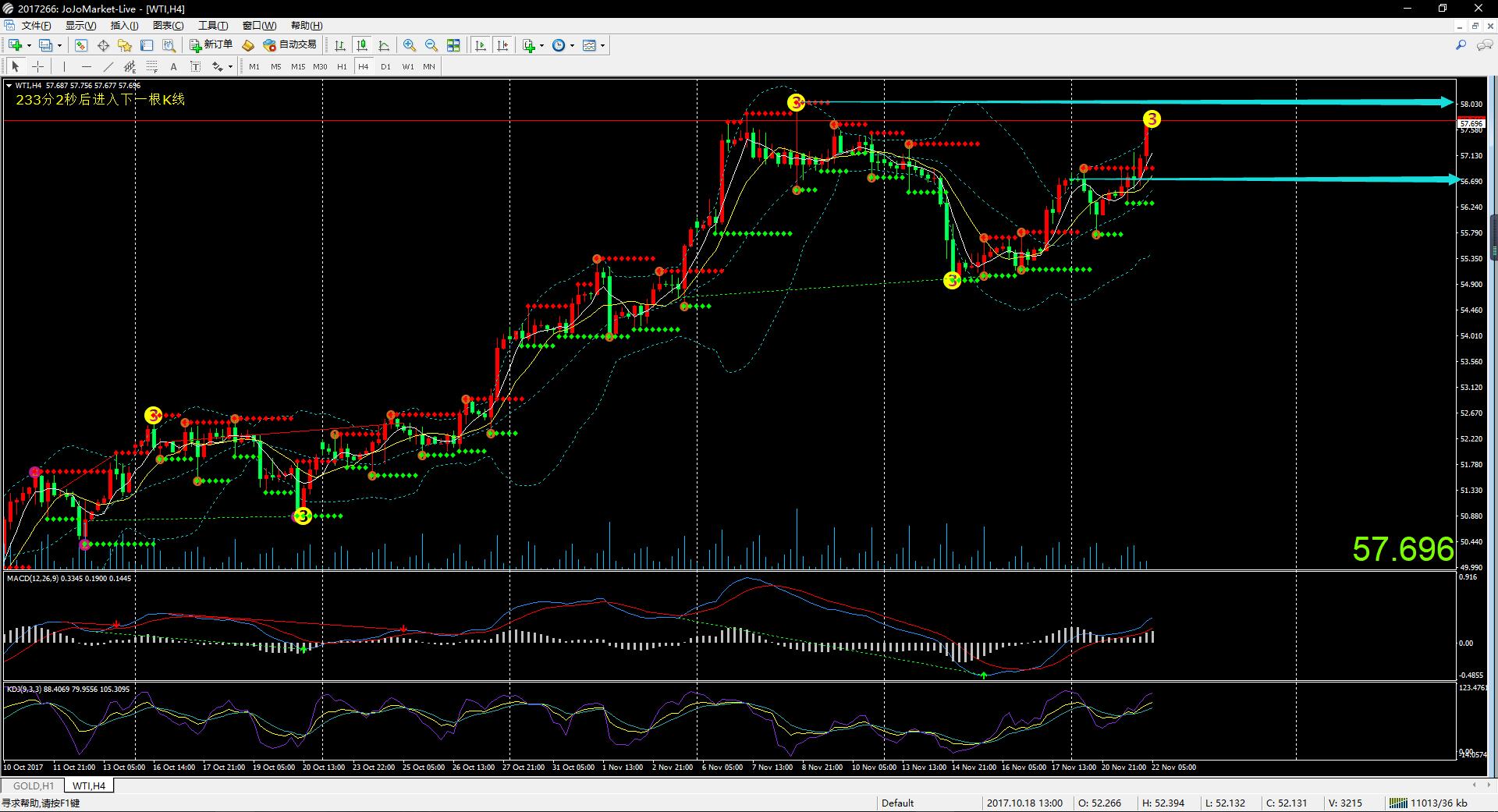This screenshot has width=1498, height=812.
Task: Switch to the GOLD,H1 chart tab
Action: tap(34, 785)
